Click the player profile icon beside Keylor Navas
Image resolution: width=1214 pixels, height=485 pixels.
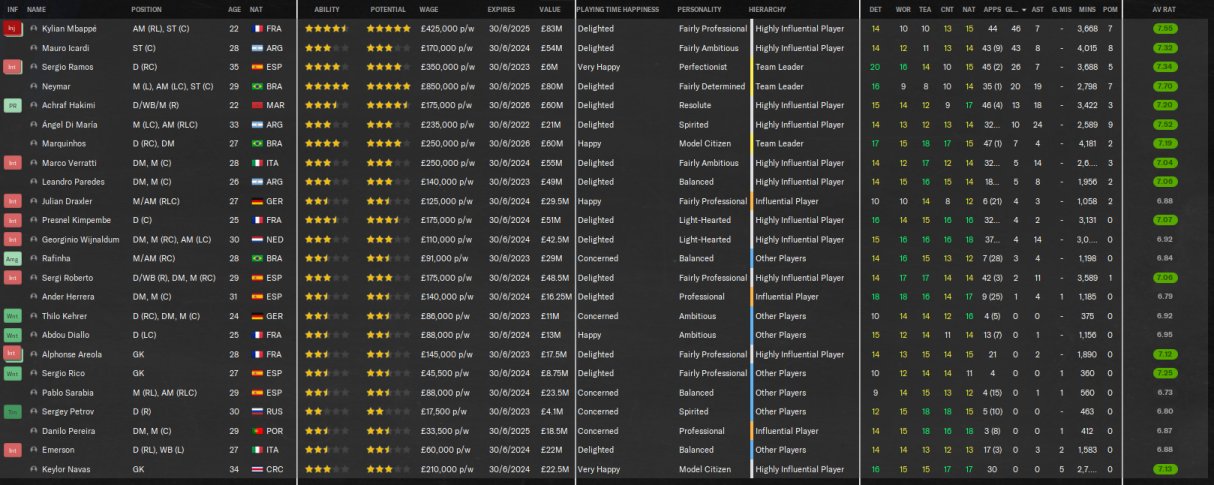point(34,469)
